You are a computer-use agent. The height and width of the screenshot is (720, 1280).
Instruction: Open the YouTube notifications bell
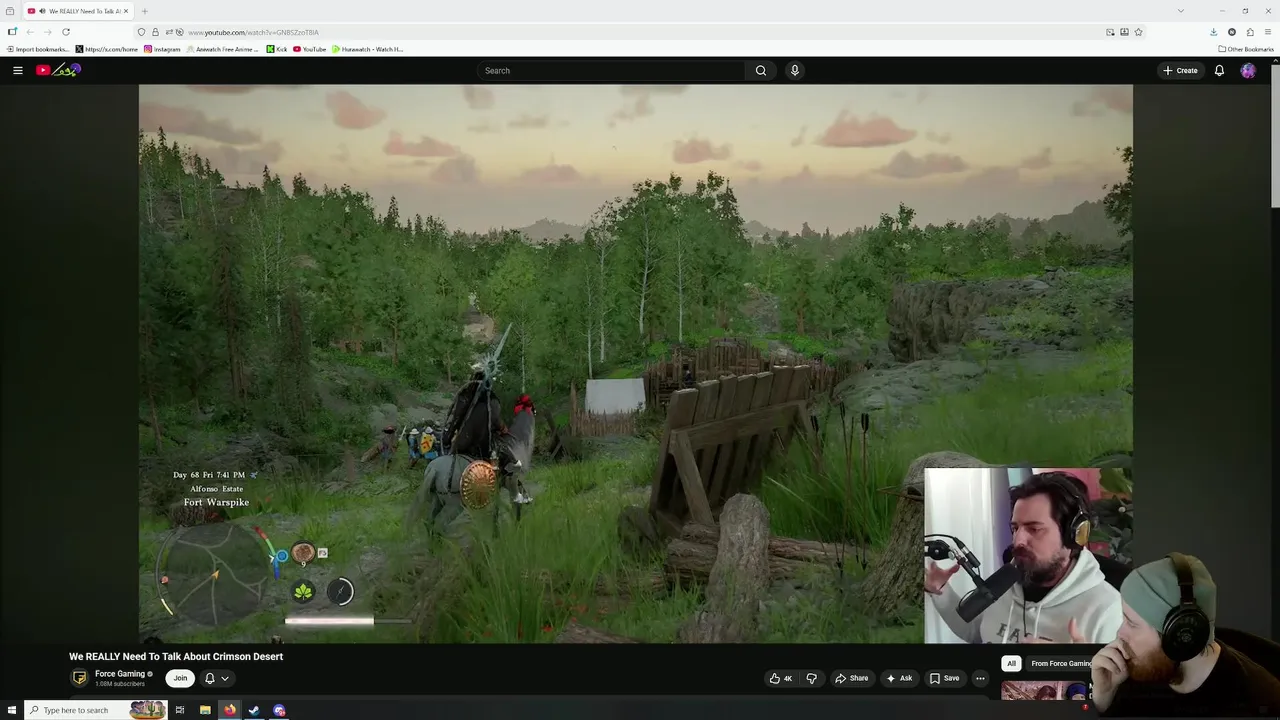pos(1219,70)
